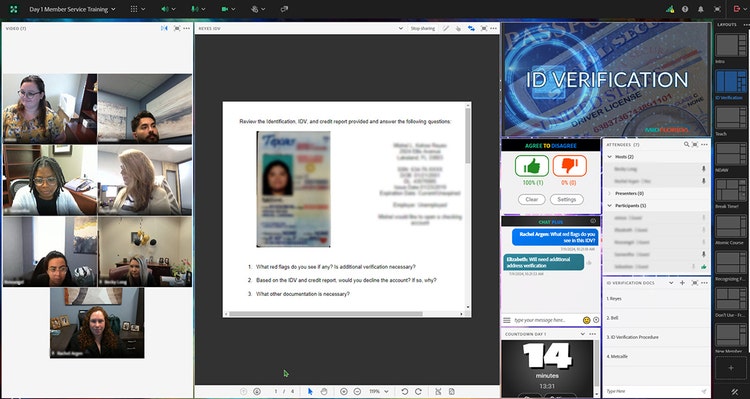Screen dimensions: 750x399
Task: Open the 1. Reyes document
Action: (656, 299)
